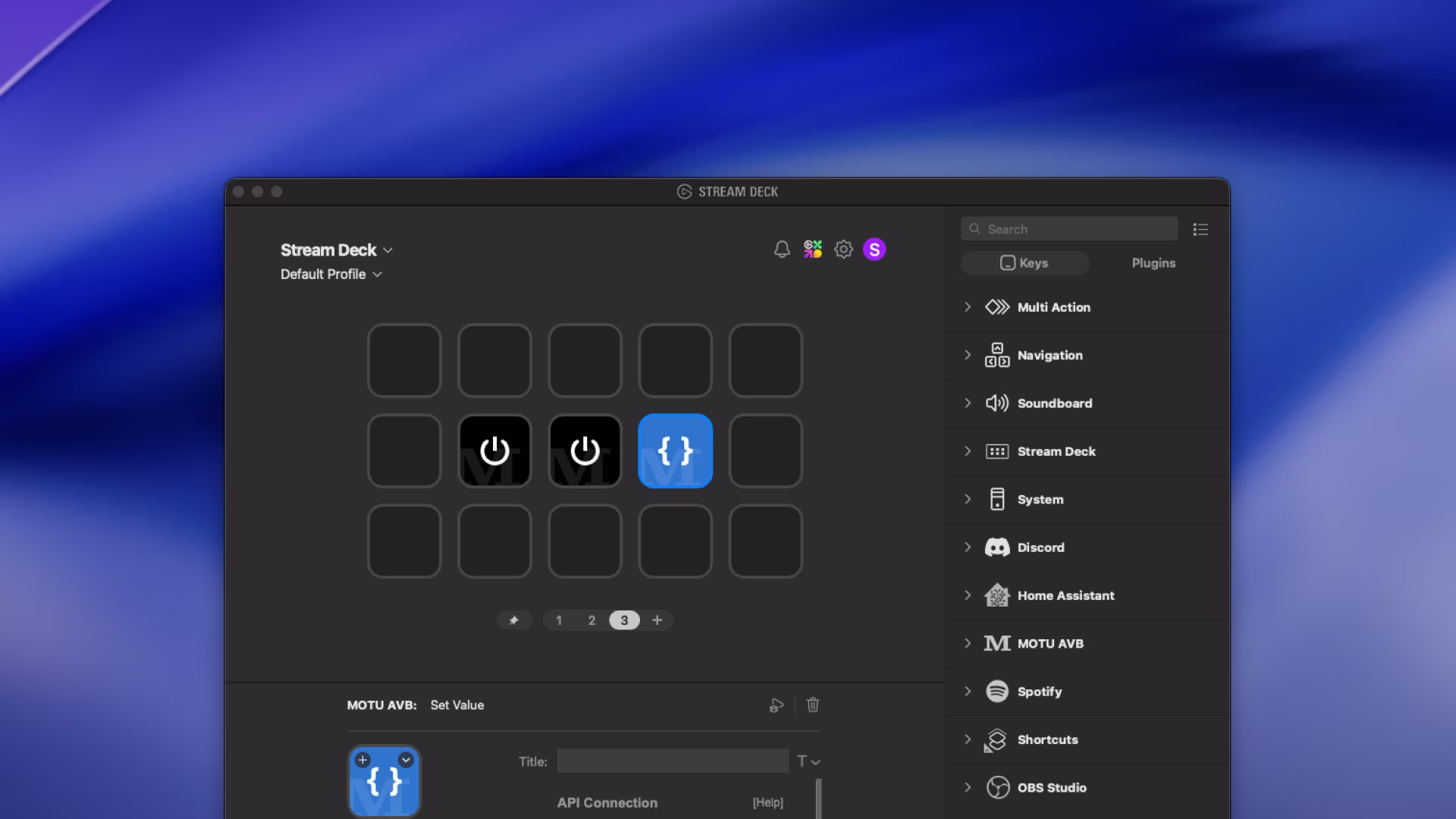Click the OBS Studio logo icon
Screen dimensions: 1456x819
pyautogui.click(x=997, y=787)
